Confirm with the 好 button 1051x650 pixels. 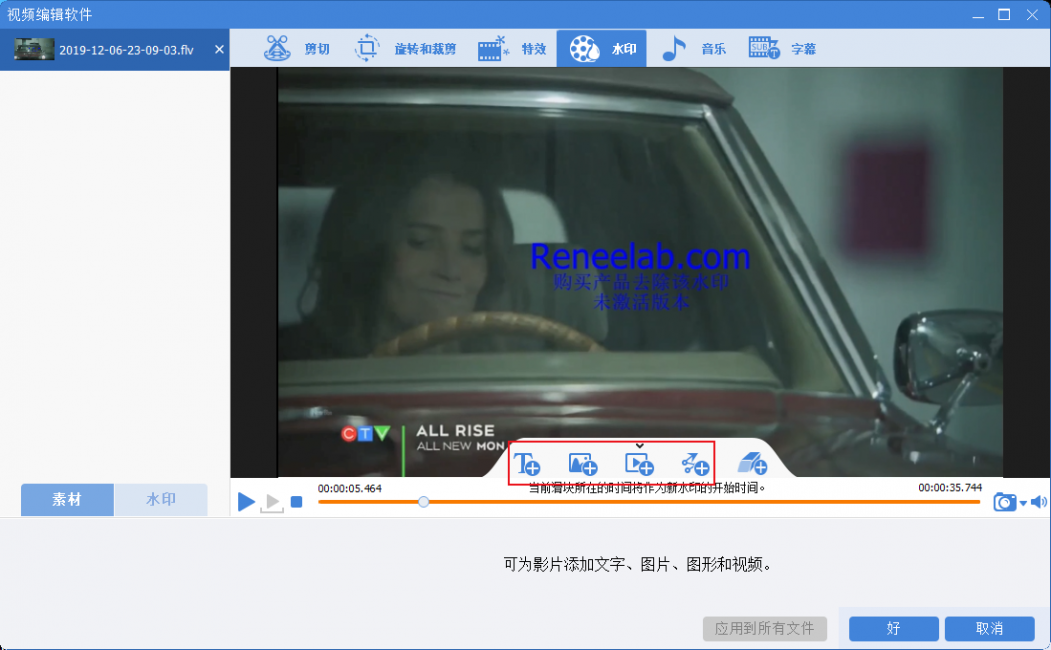pos(893,629)
